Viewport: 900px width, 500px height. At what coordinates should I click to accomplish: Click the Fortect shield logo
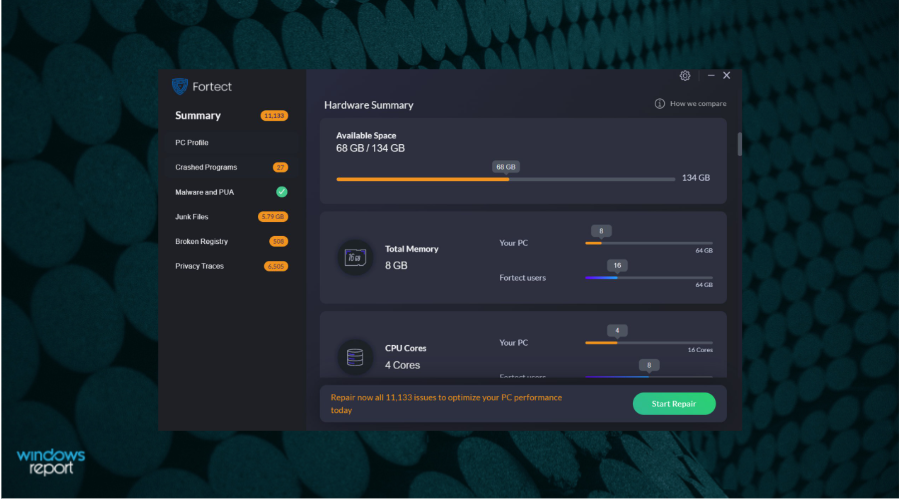pos(180,87)
